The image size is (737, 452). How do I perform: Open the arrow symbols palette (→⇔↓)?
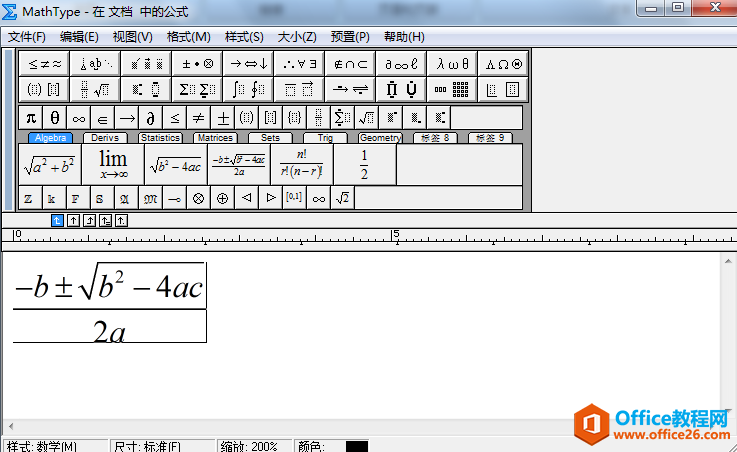coord(248,63)
